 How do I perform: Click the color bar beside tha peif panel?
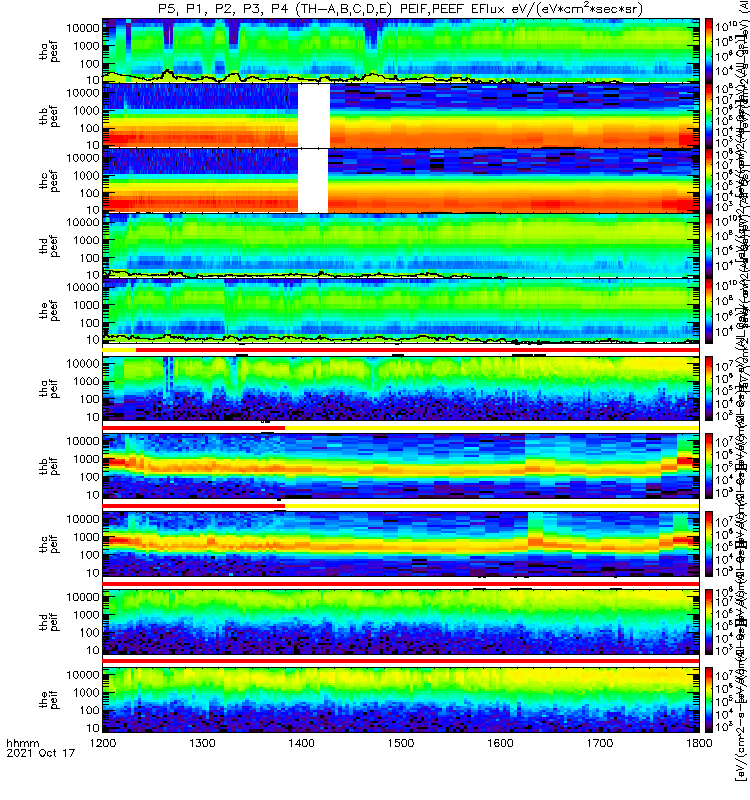[x=709, y=388]
